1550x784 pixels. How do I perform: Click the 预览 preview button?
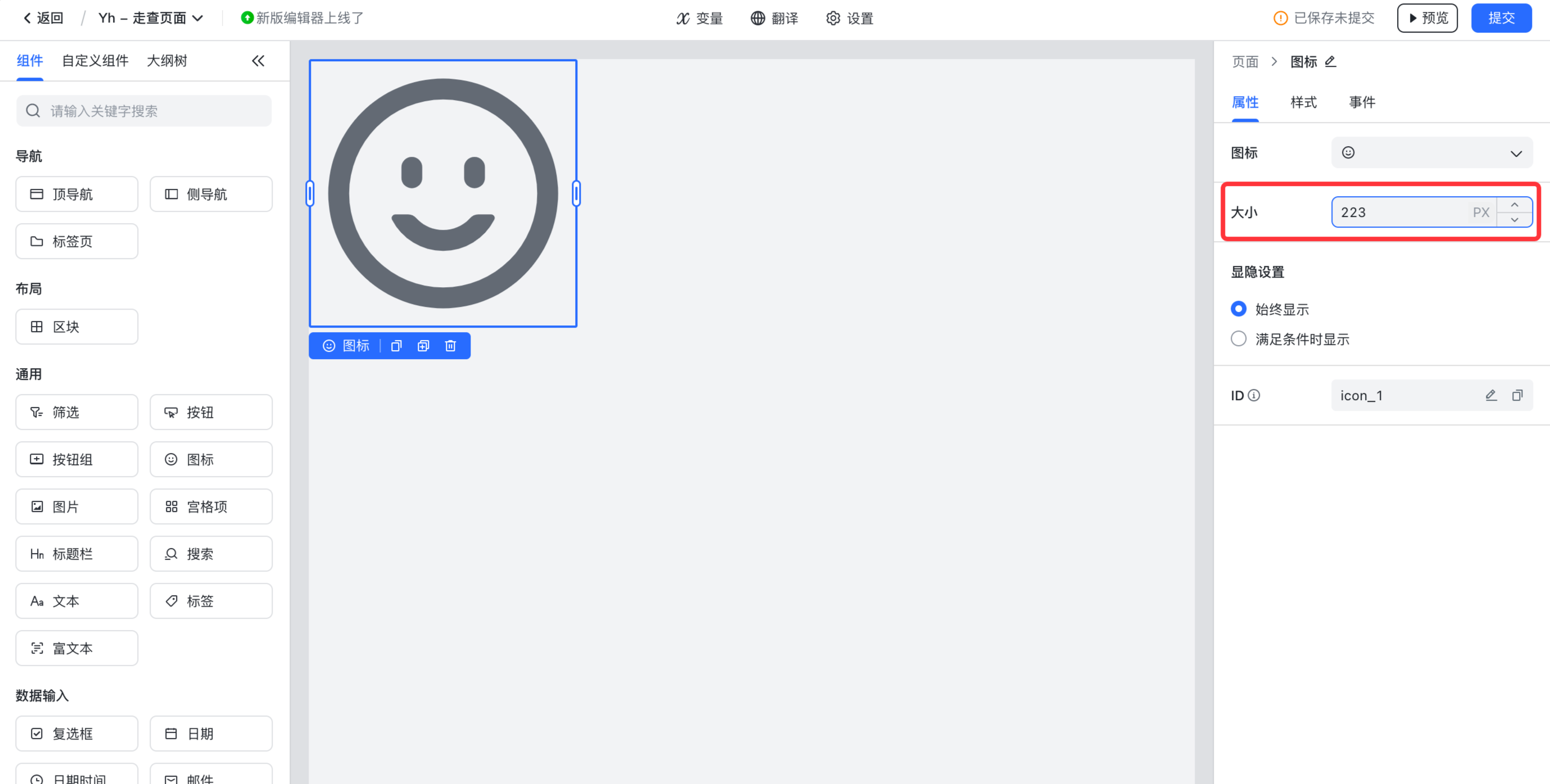(x=1427, y=18)
